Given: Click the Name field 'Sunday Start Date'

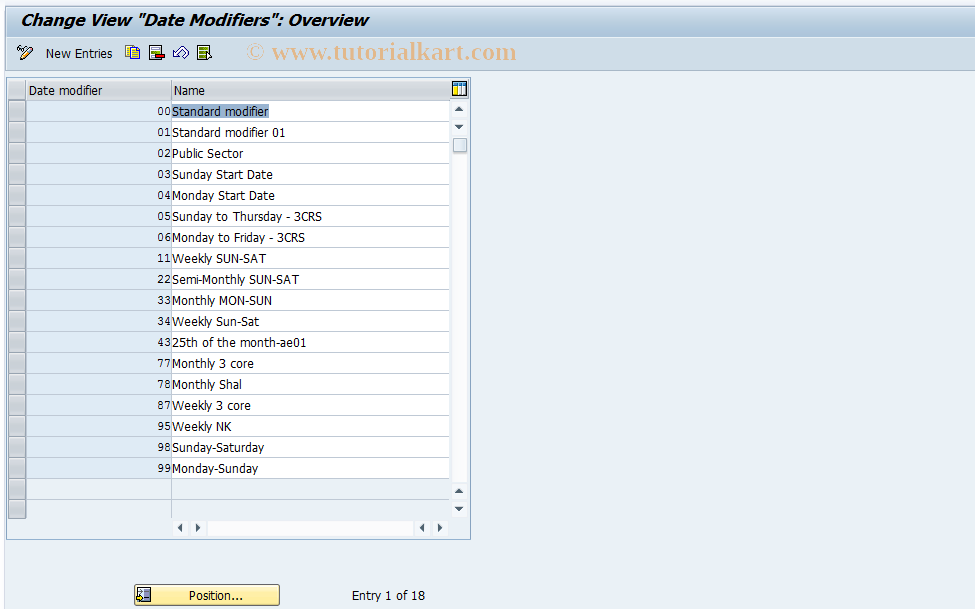Looking at the screenshot, I should (310, 174).
